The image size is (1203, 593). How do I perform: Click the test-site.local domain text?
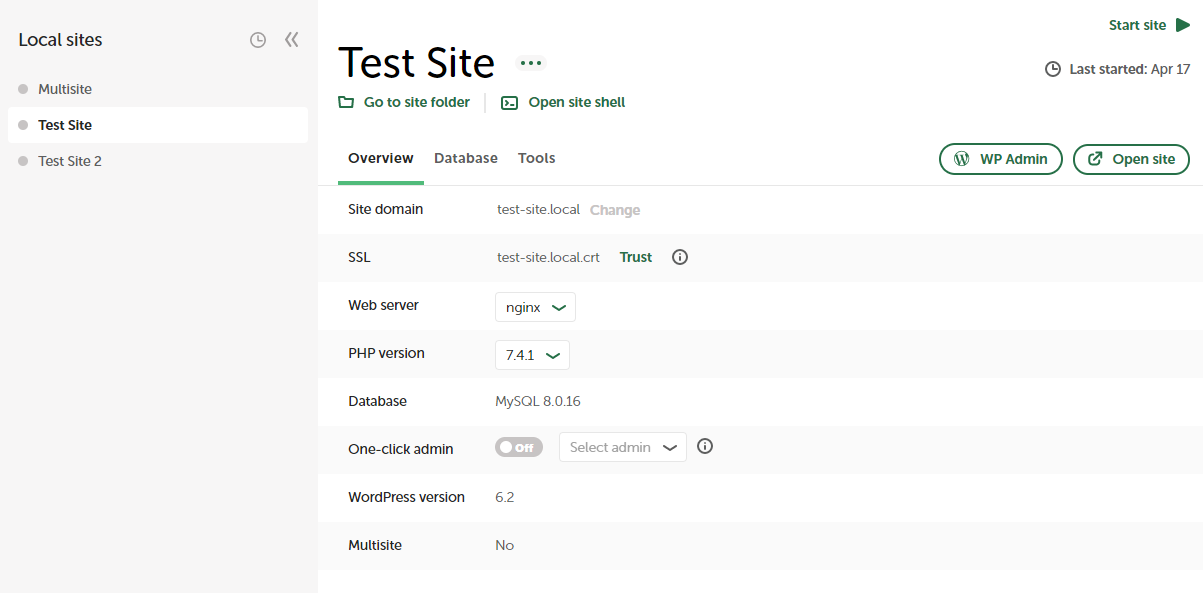pos(538,210)
